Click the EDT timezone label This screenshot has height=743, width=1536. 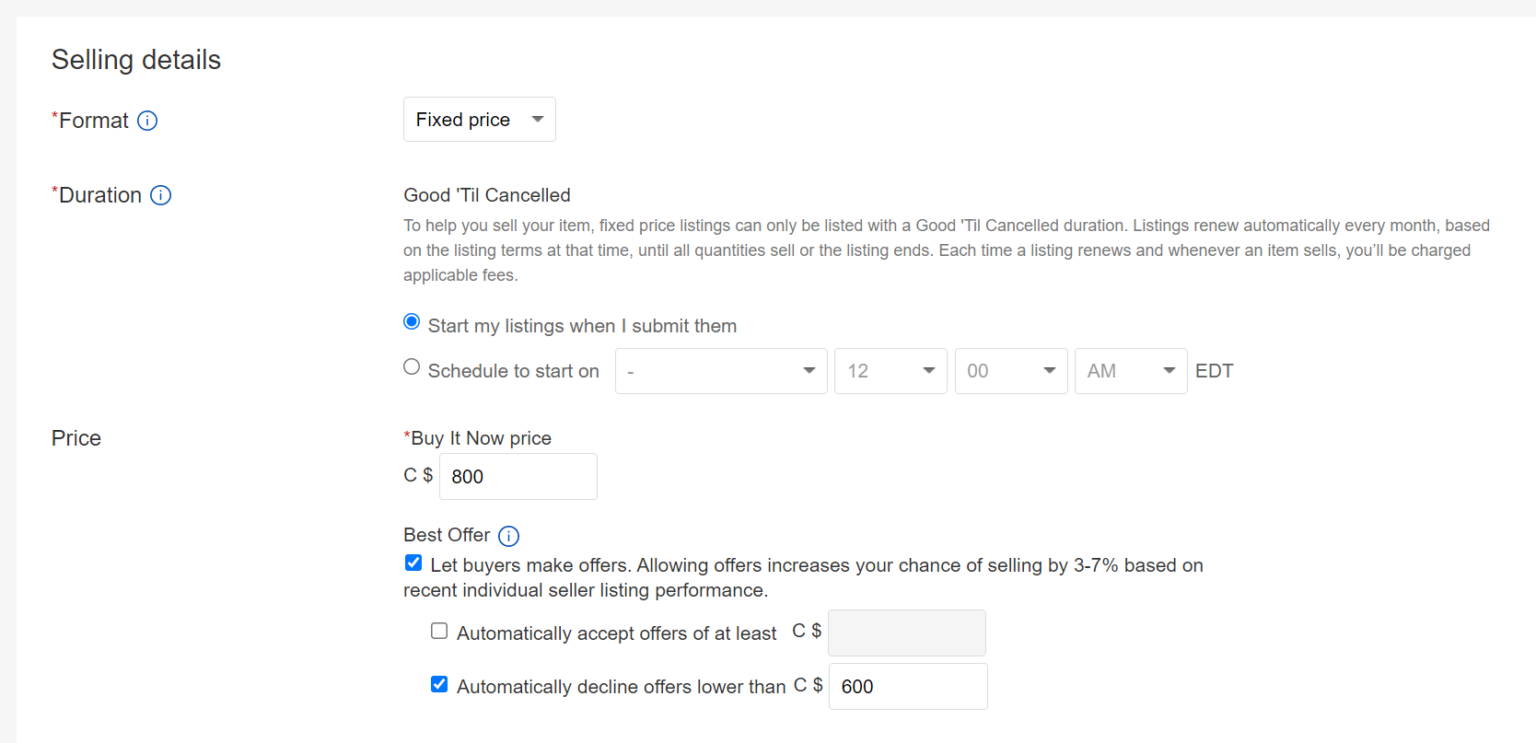pyautogui.click(x=1213, y=371)
